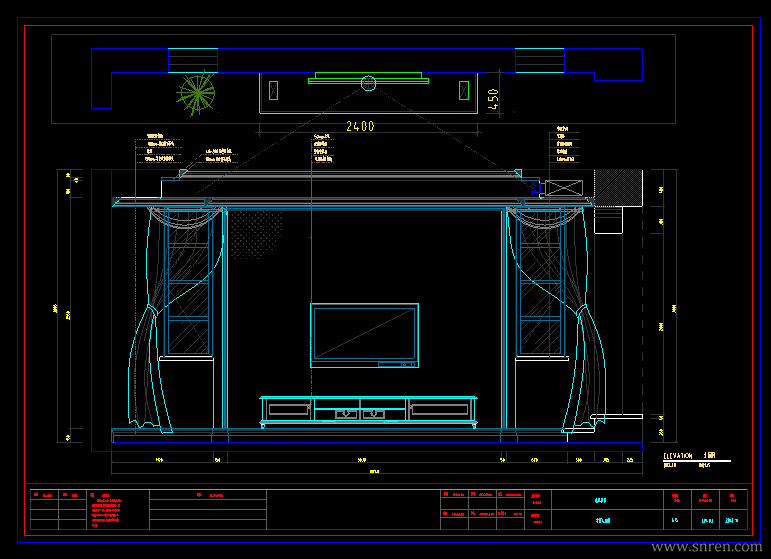Viewport: 771px width, 559px height.
Task: Click the hatched circular pattern near left column
Action: point(256,235)
